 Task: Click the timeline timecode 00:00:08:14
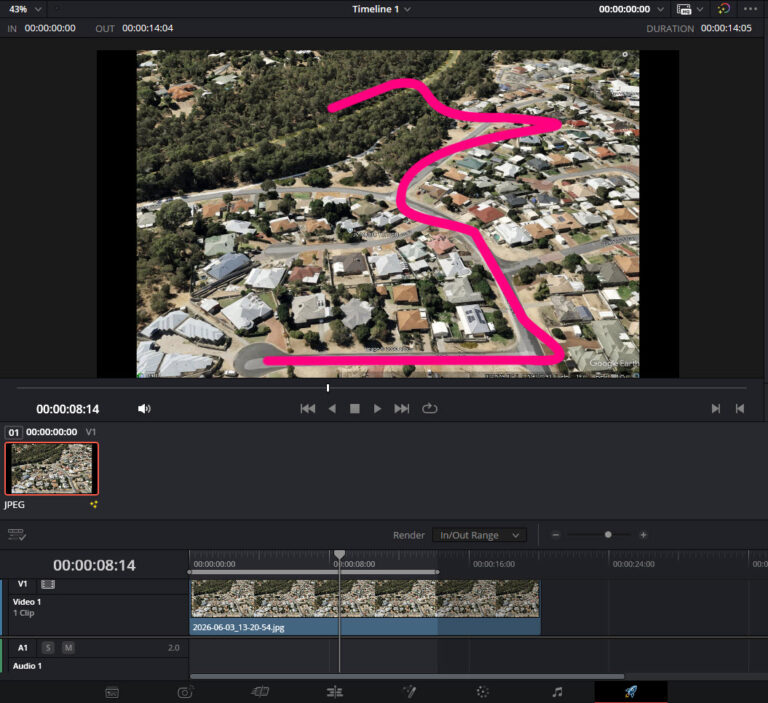94,565
